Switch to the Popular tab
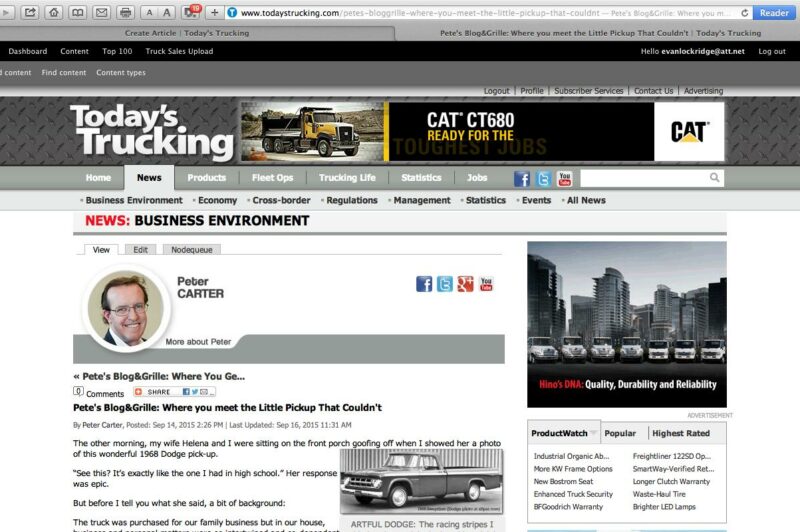This screenshot has width=800, height=532. [x=620, y=433]
